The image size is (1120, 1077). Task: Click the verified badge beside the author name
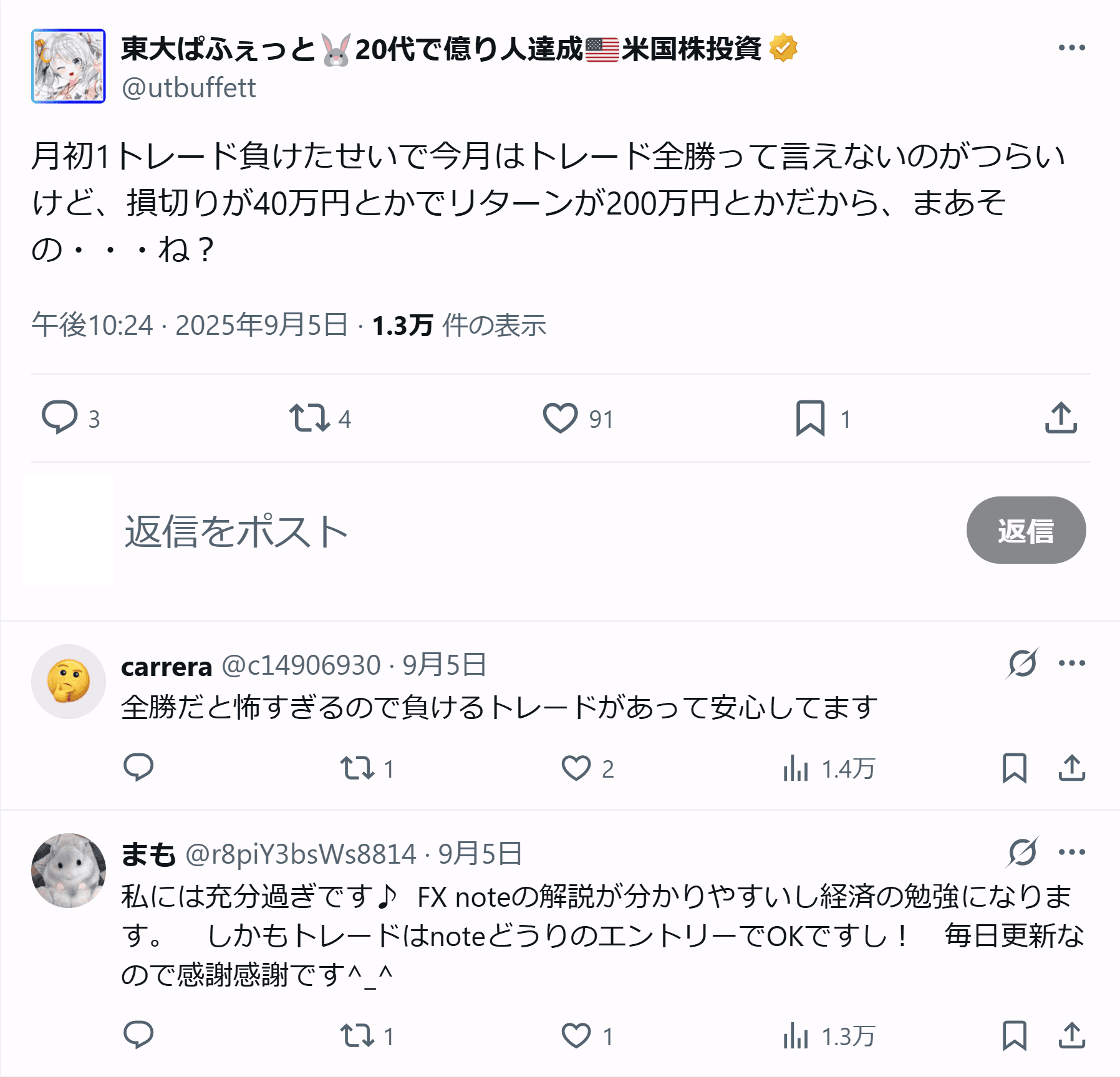tap(783, 48)
